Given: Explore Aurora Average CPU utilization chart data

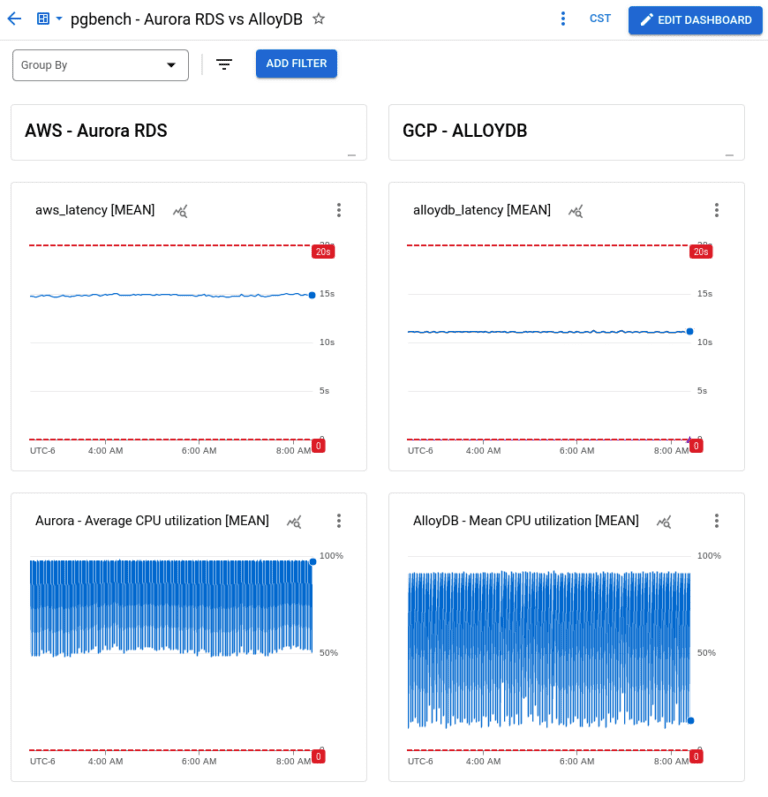Looking at the screenshot, I should [294, 522].
